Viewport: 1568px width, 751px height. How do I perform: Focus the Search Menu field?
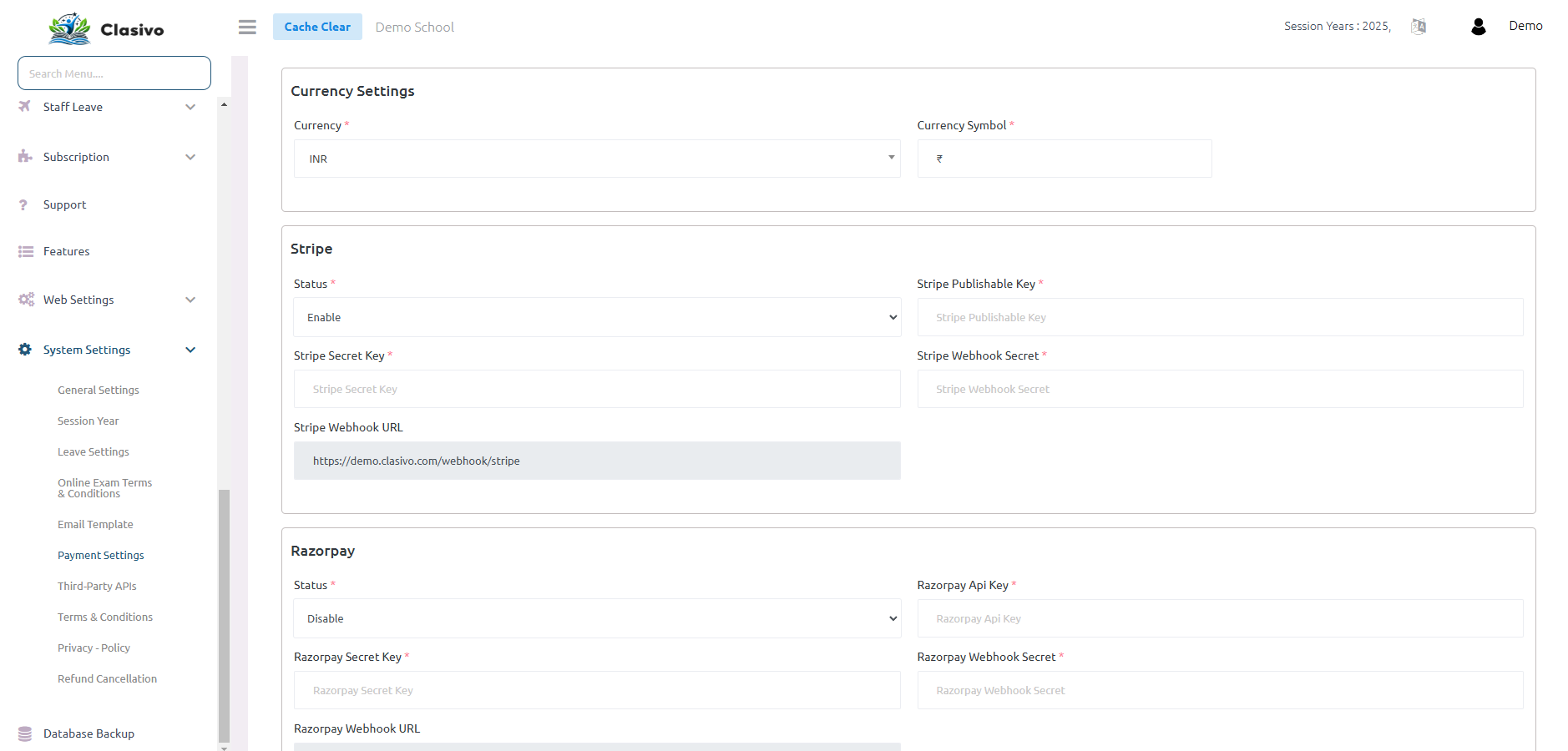coord(114,73)
